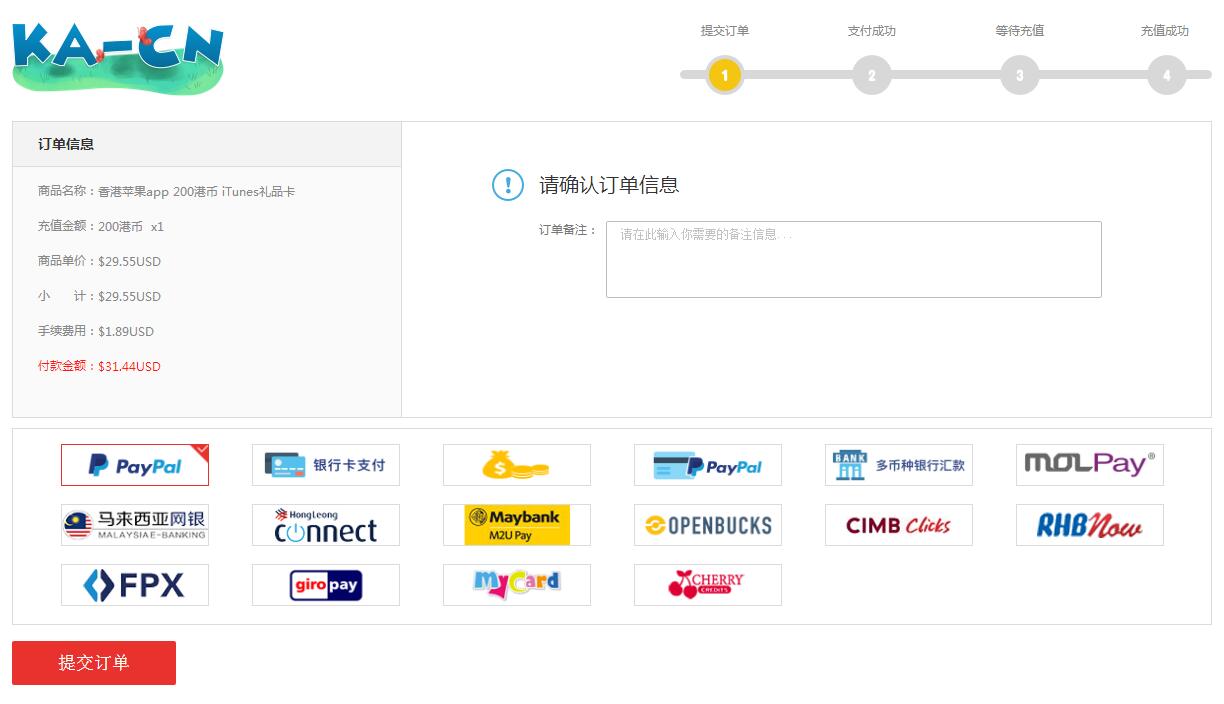Click the 等待充值 step label

pos(1020,31)
